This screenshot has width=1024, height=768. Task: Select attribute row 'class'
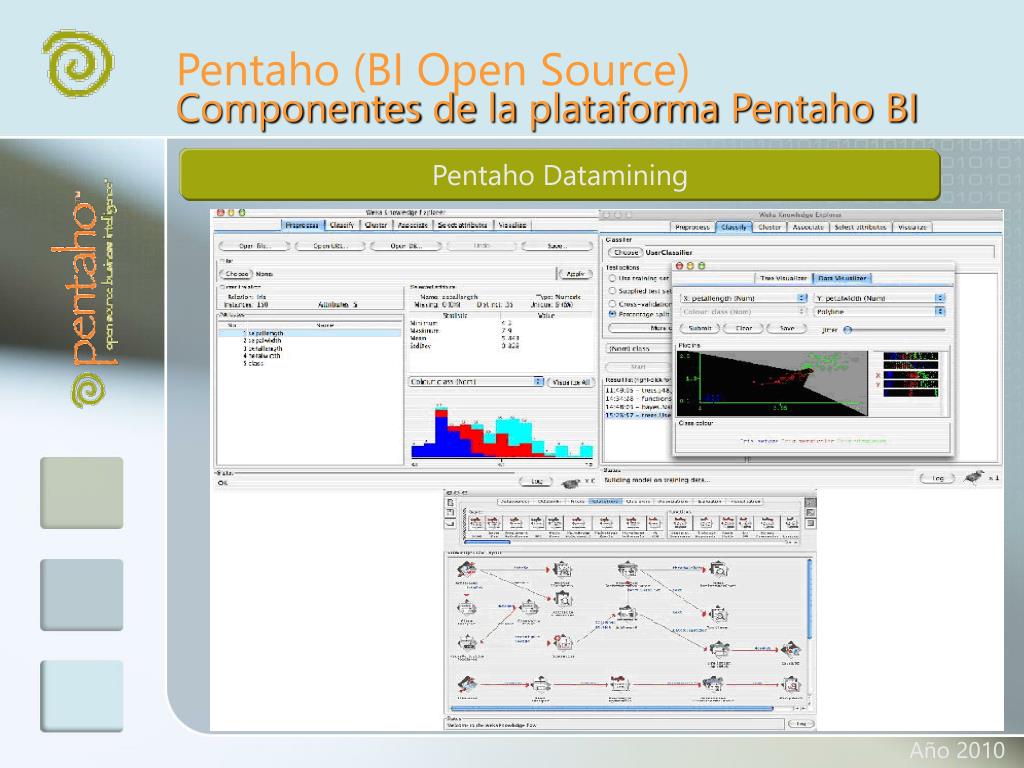[310, 363]
